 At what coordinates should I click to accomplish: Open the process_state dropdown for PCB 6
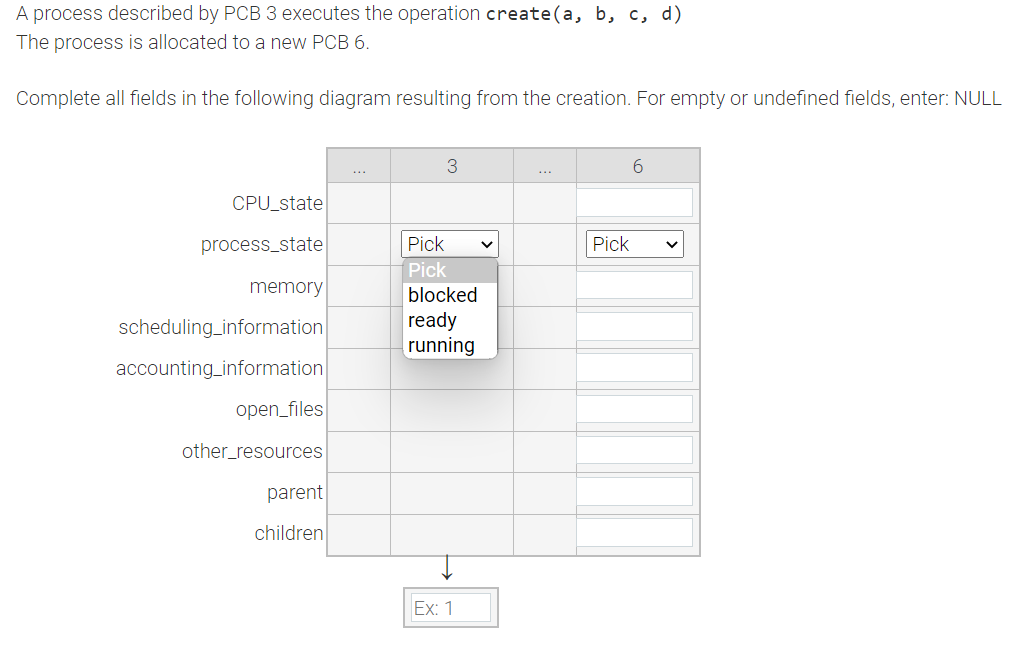click(x=634, y=243)
